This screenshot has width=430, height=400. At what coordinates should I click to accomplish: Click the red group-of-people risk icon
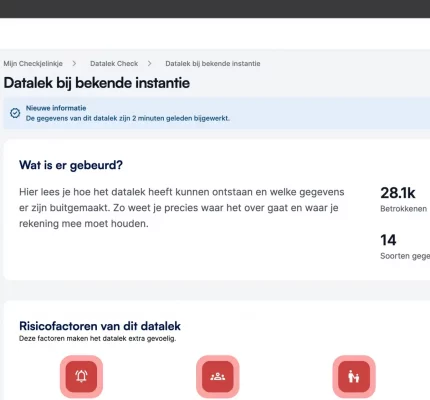click(218, 376)
